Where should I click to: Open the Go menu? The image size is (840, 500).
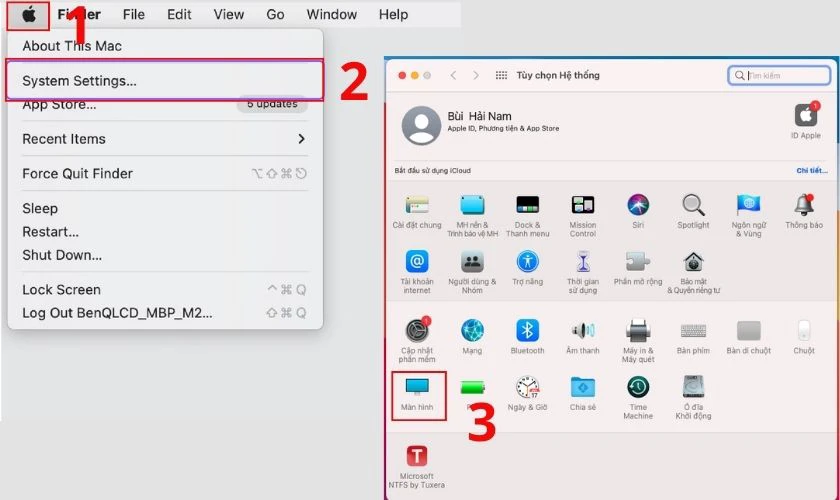click(275, 14)
